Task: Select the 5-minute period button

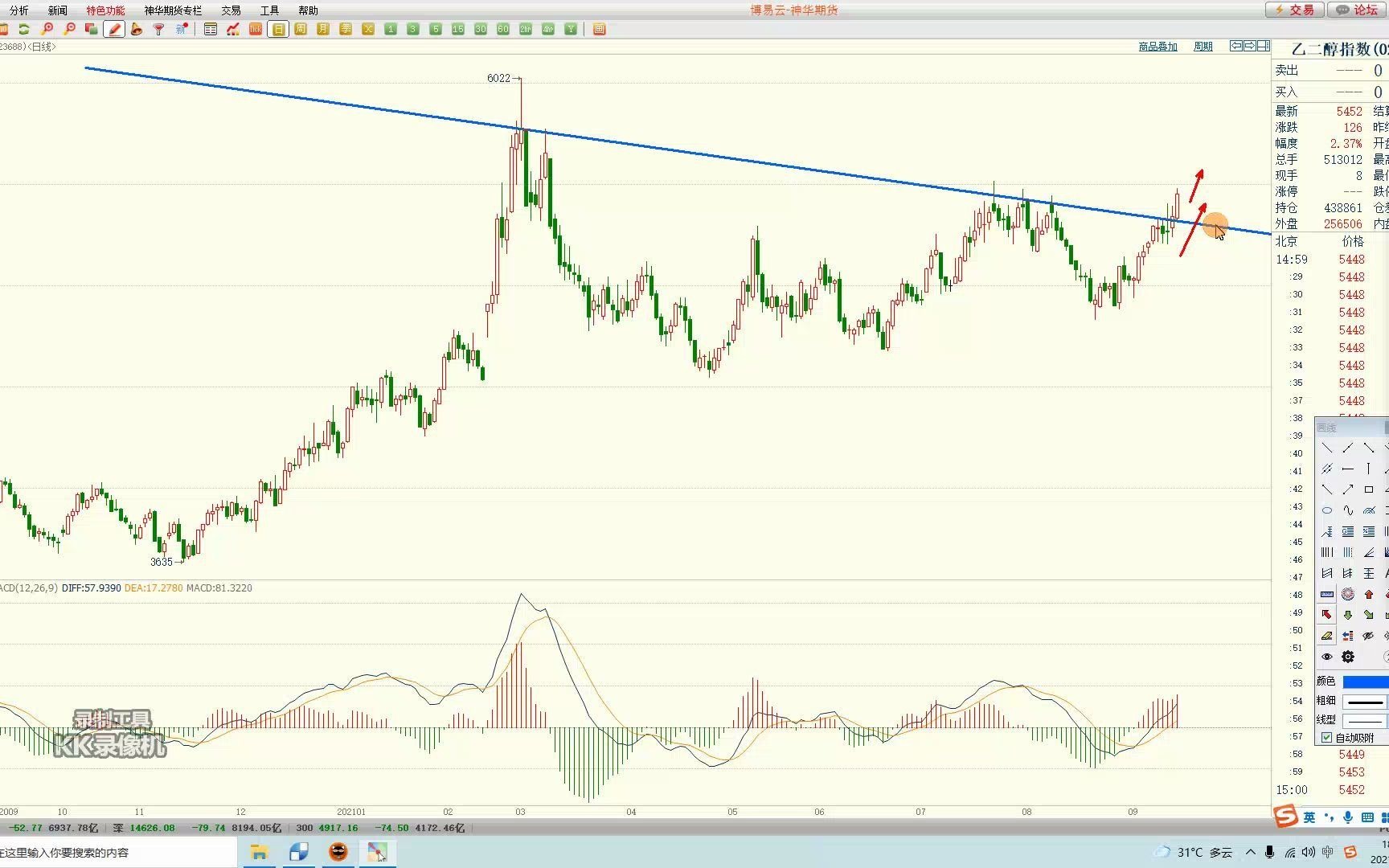Action: (436, 30)
